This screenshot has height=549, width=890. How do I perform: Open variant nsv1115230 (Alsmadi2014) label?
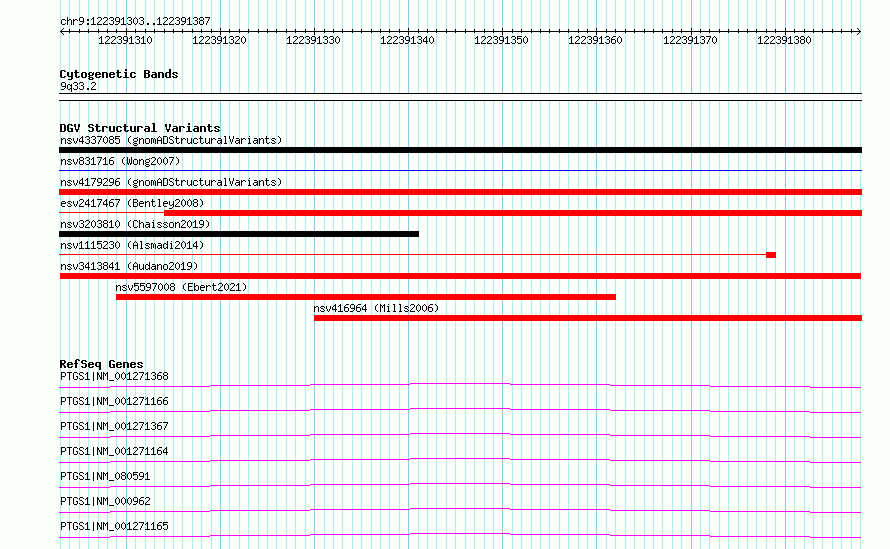(132, 245)
